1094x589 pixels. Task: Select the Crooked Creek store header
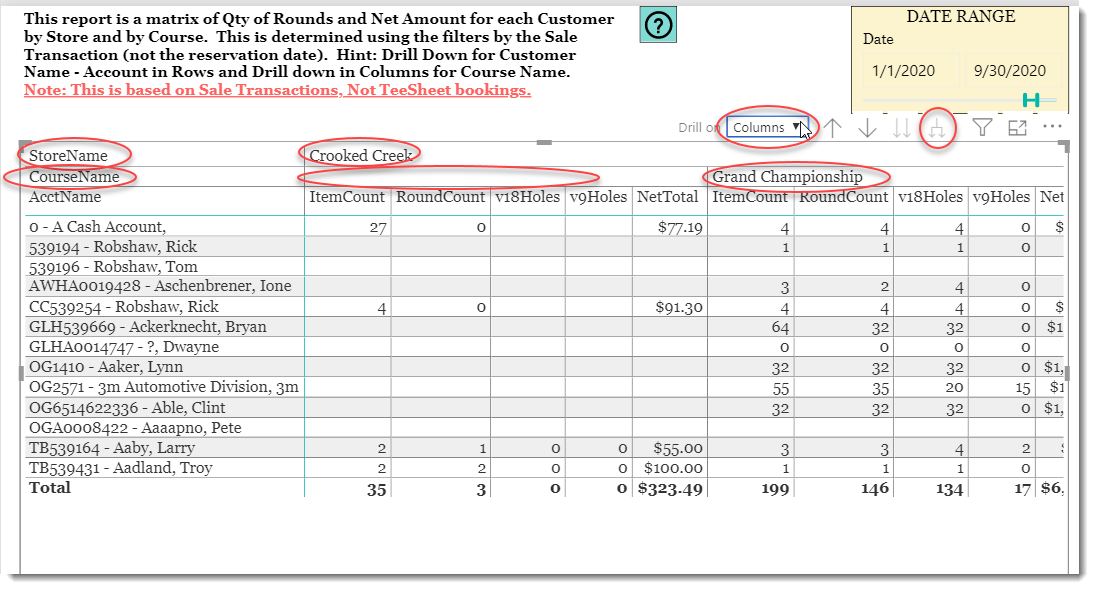click(361, 156)
